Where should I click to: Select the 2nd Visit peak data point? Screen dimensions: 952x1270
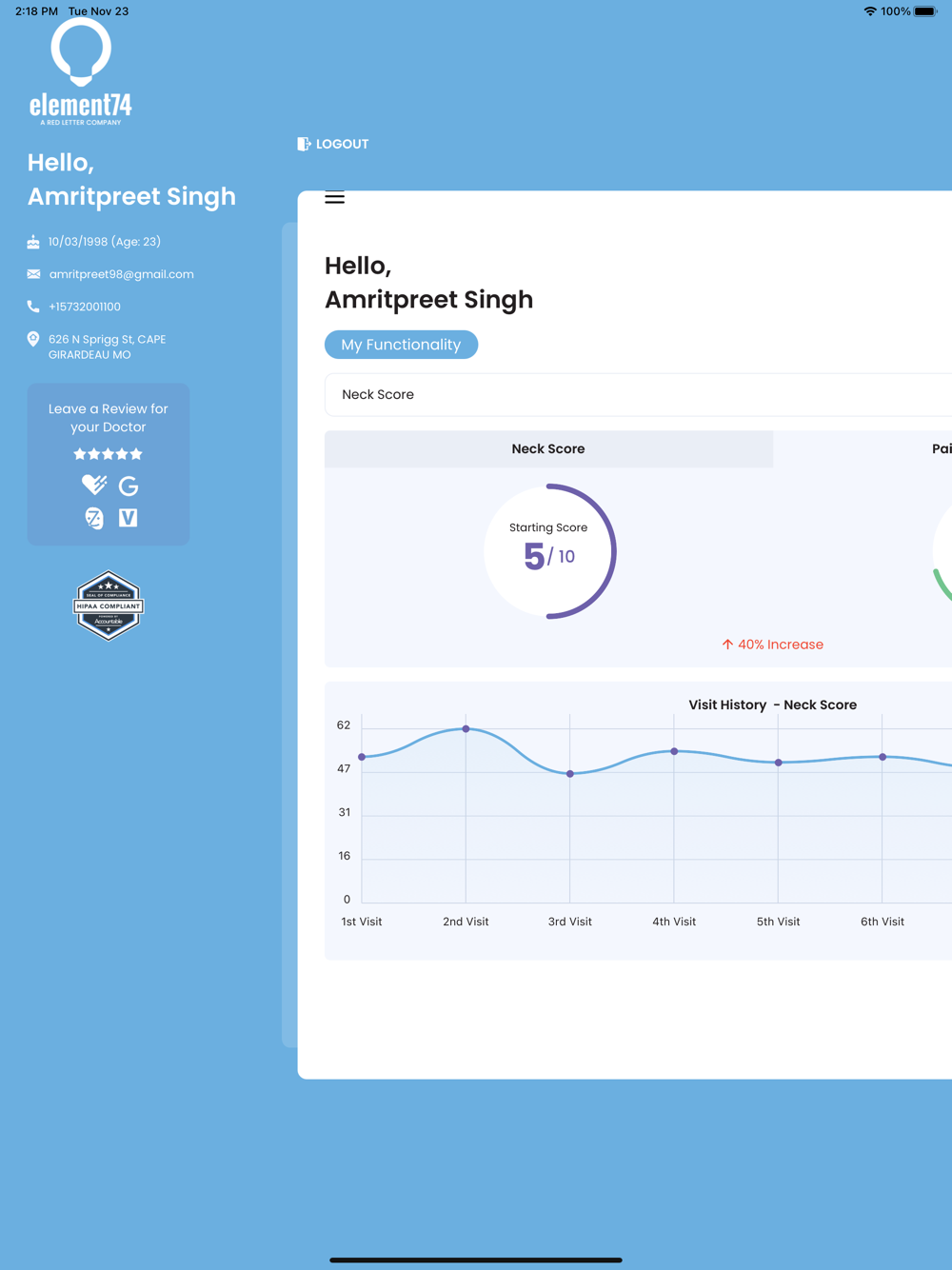point(466,729)
